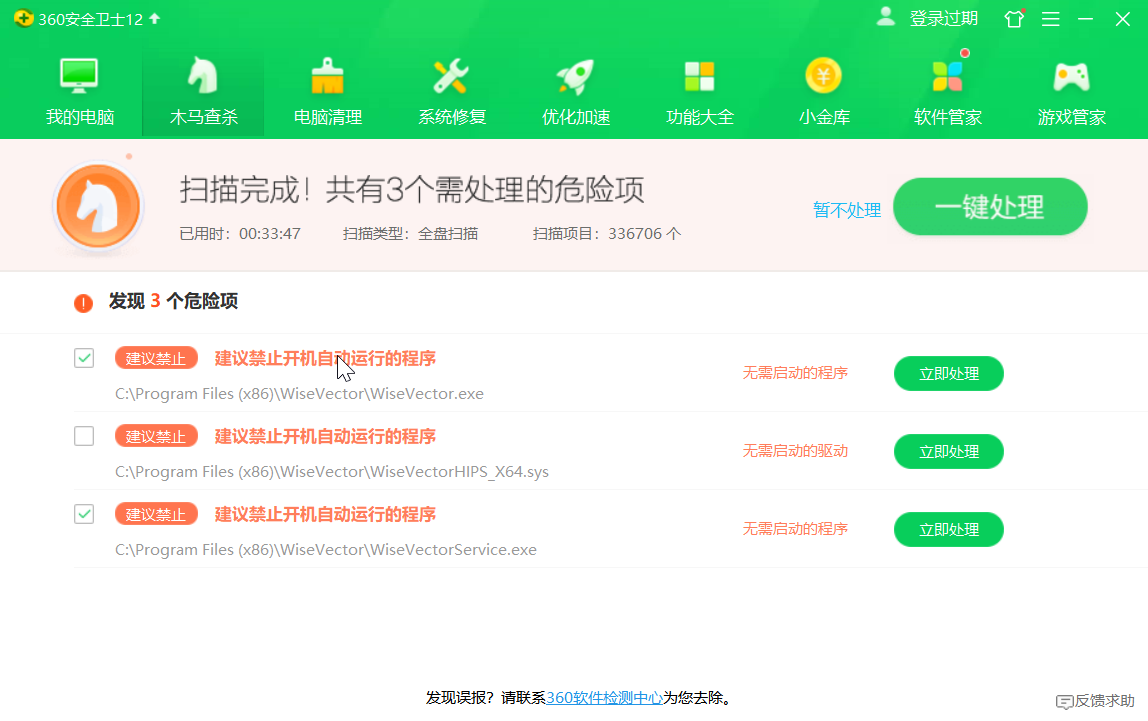Click the orange trojan horse scan emblem
This screenshot has width=1148, height=721.
point(98,206)
